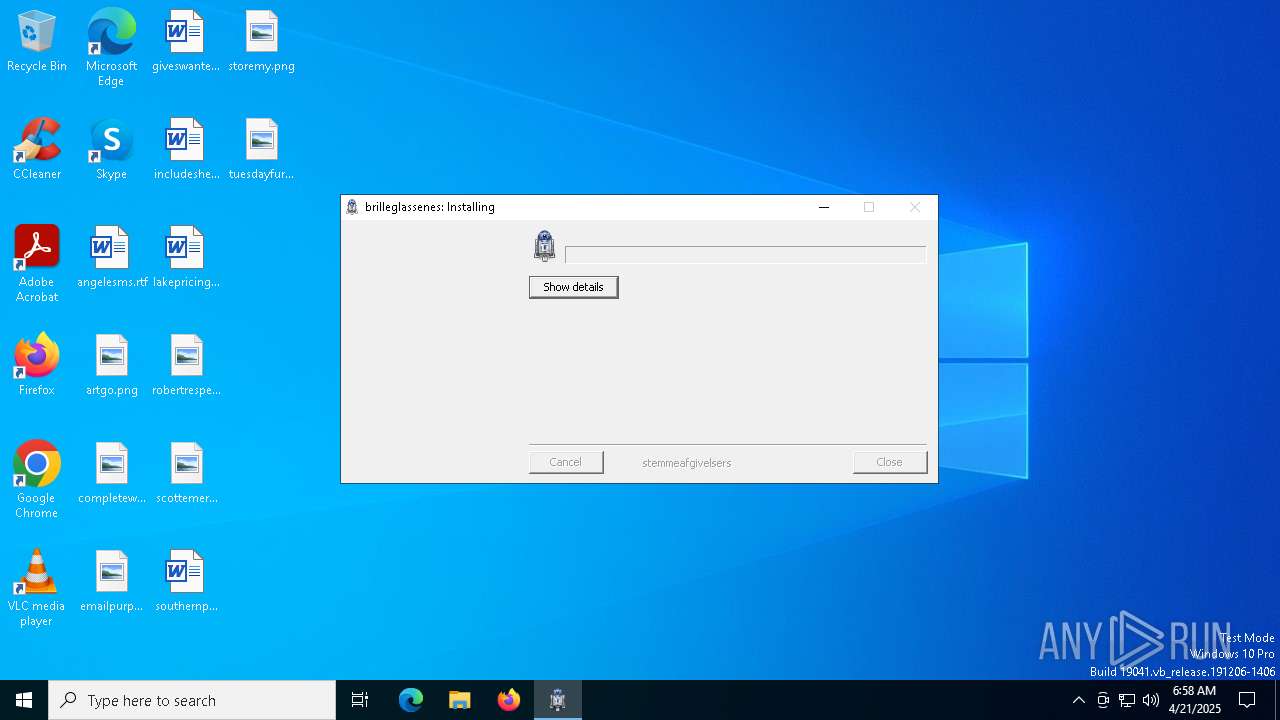Select the giveswante Word document icon

pyautogui.click(x=185, y=42)
